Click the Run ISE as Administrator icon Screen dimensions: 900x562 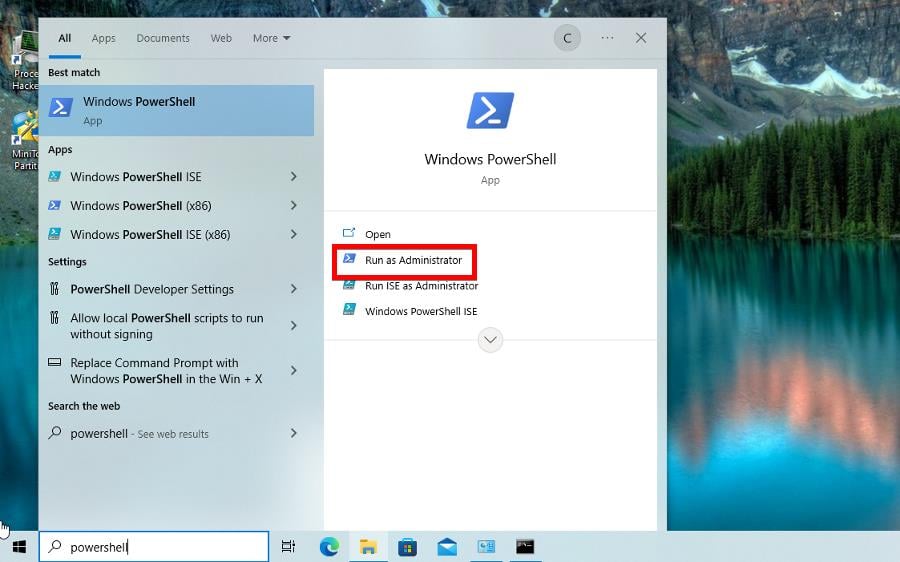coord(349,285)
